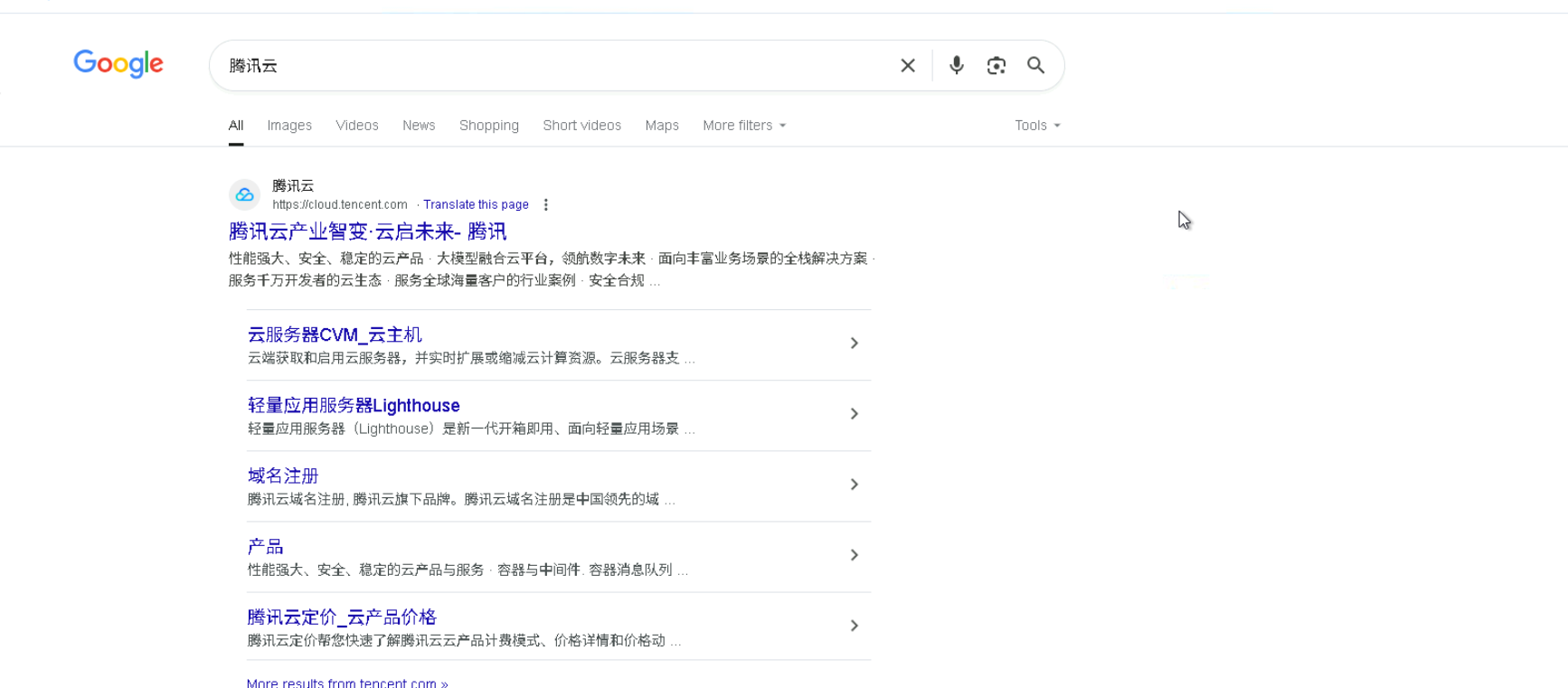Click the magnifying glass search button

1036,65
